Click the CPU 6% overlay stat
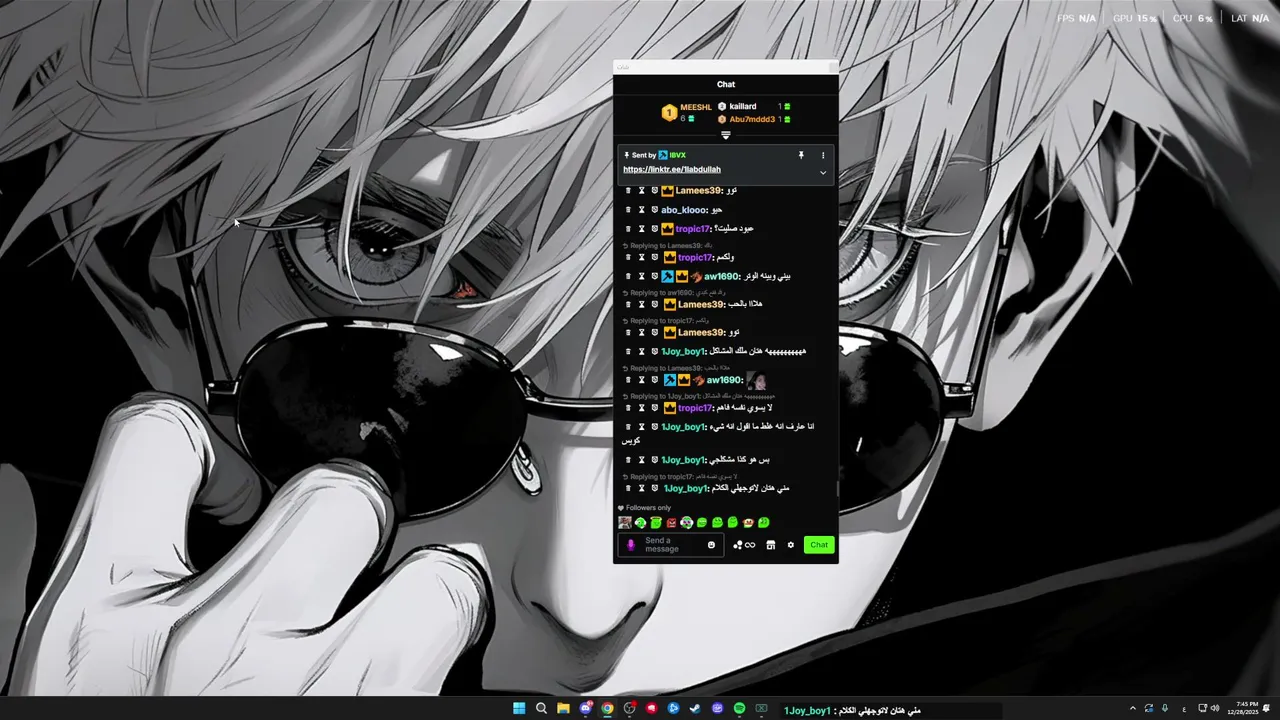 [1192, 18]
